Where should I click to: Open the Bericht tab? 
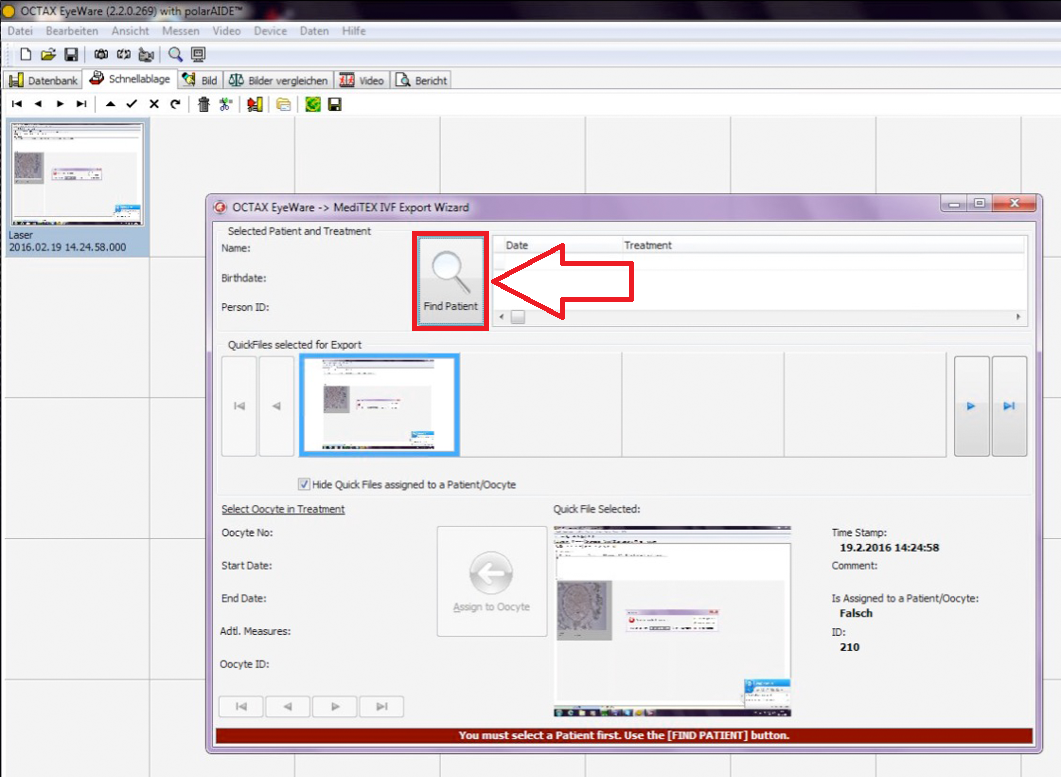pos(421,80)
